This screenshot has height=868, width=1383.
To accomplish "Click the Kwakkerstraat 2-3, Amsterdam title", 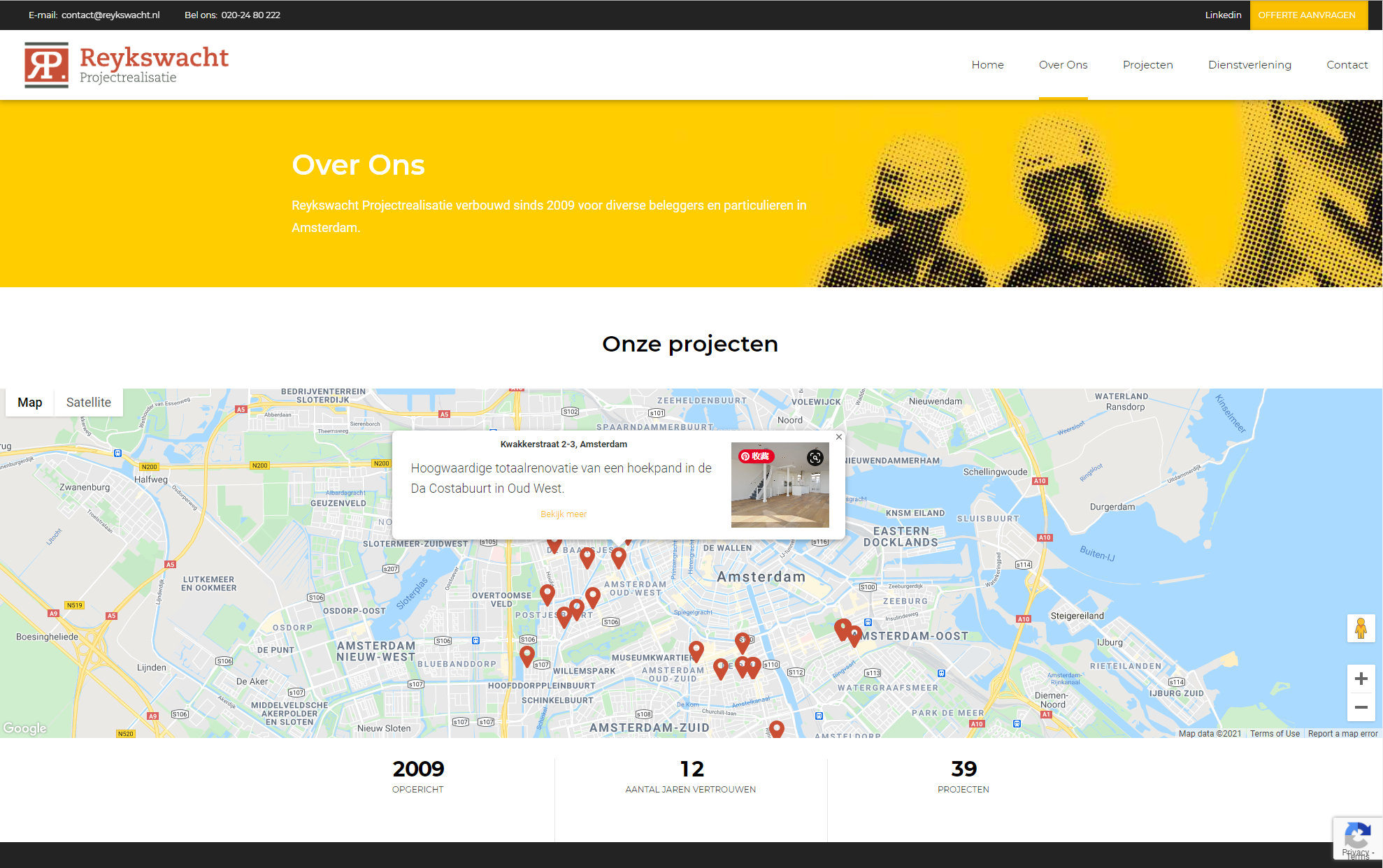I will pos(564,444).
